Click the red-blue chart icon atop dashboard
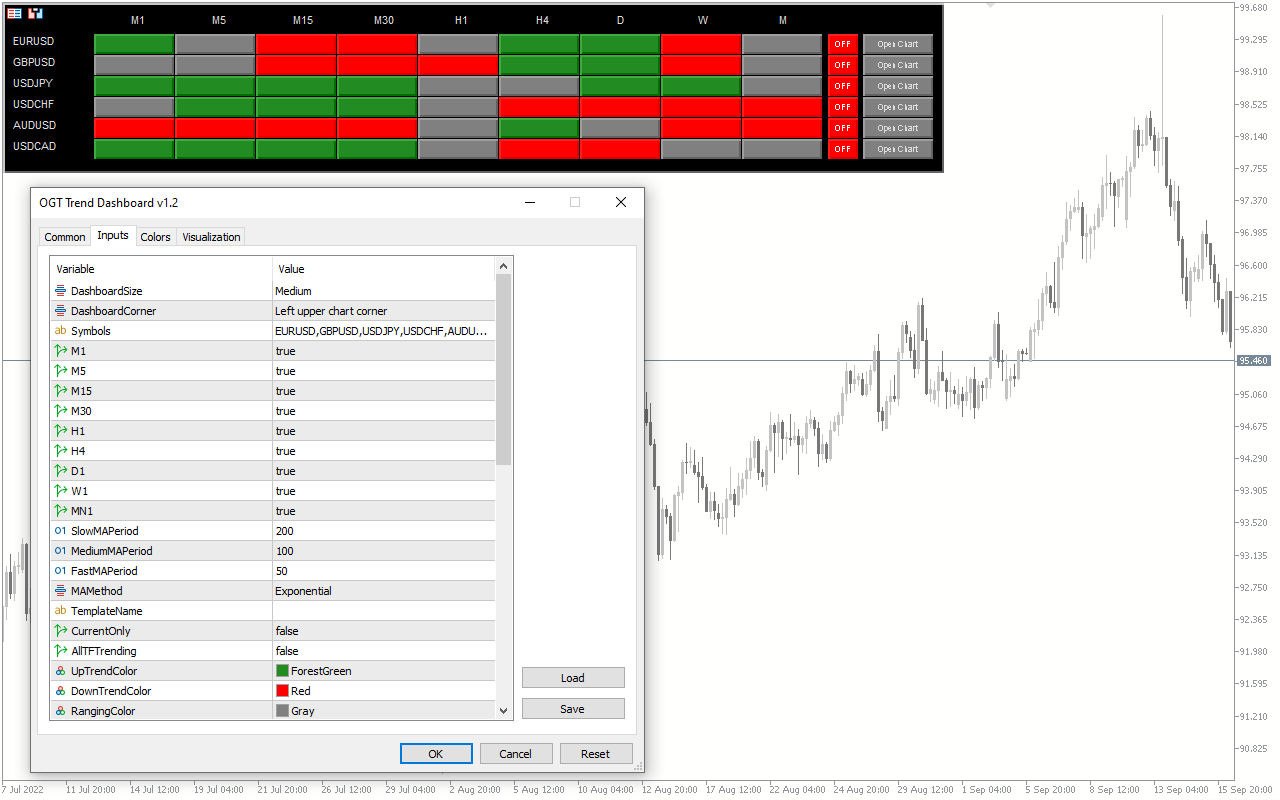Screen dimensions: 1280x800 click(x=36, y=13)
